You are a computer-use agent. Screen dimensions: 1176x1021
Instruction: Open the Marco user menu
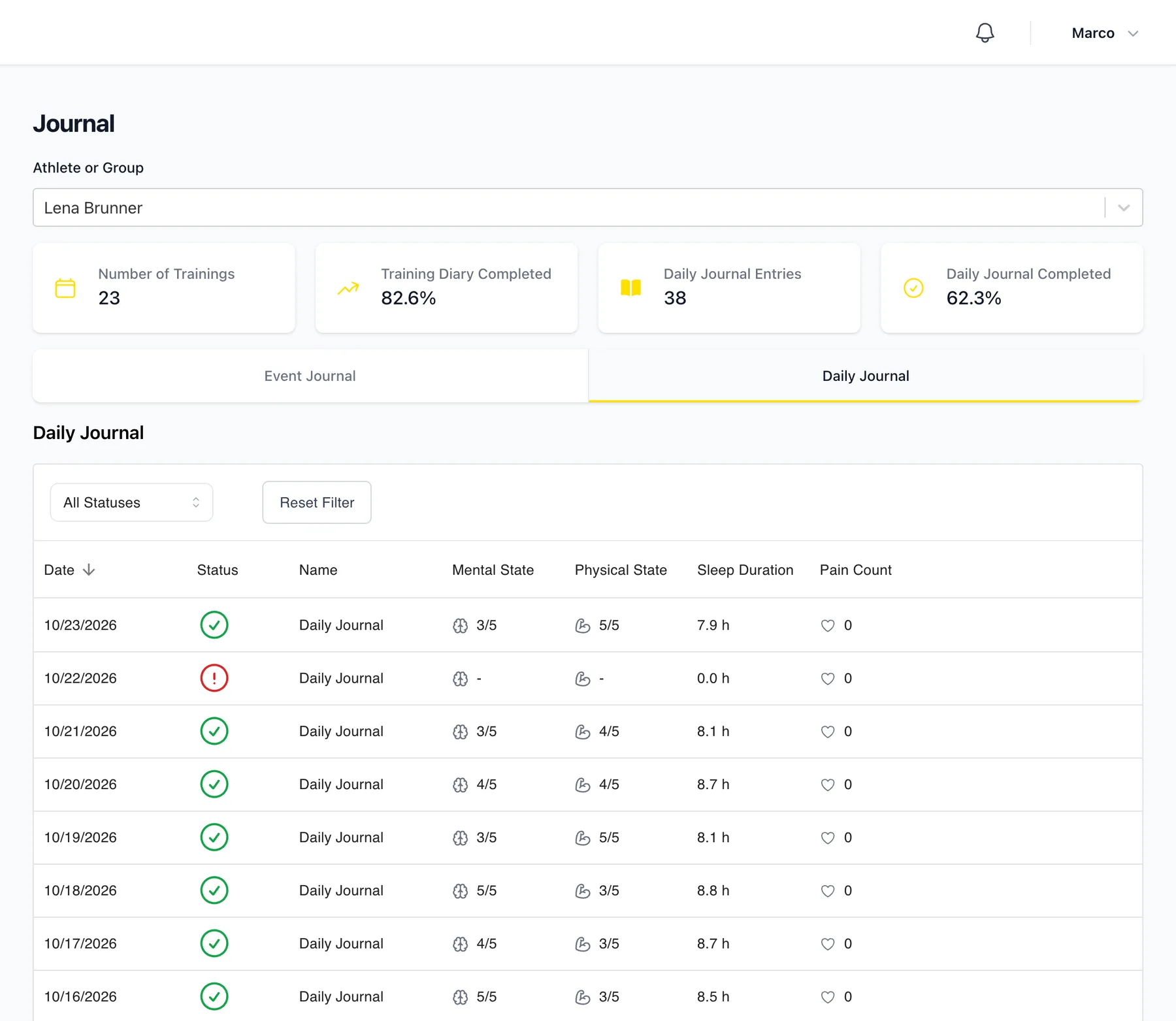tap(1105, 33)
